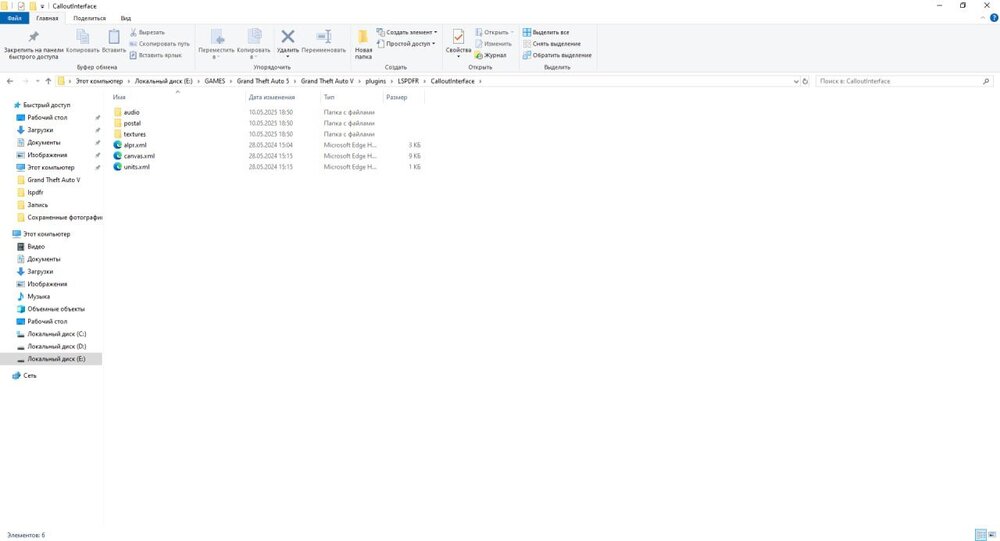The width and height of the screenshot is (1000, 541).
Task: Click the Копировать icon in Буфер обмена
Action: 82,37
